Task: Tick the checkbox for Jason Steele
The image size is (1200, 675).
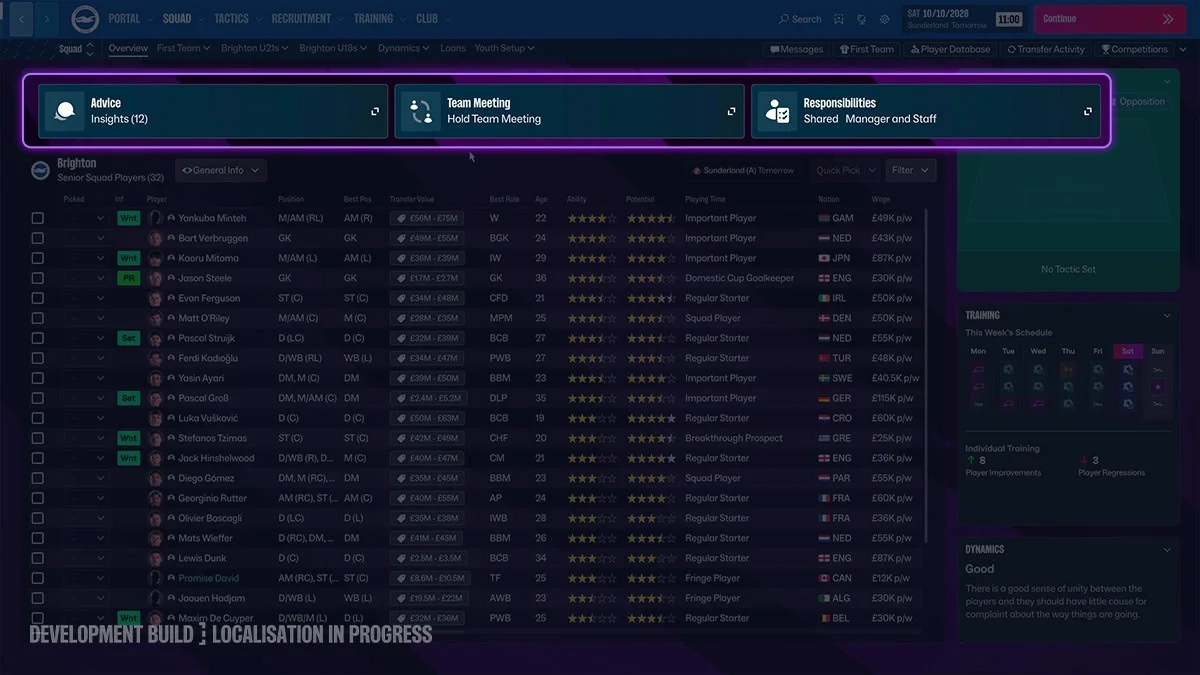Action: tap(38, 278)
